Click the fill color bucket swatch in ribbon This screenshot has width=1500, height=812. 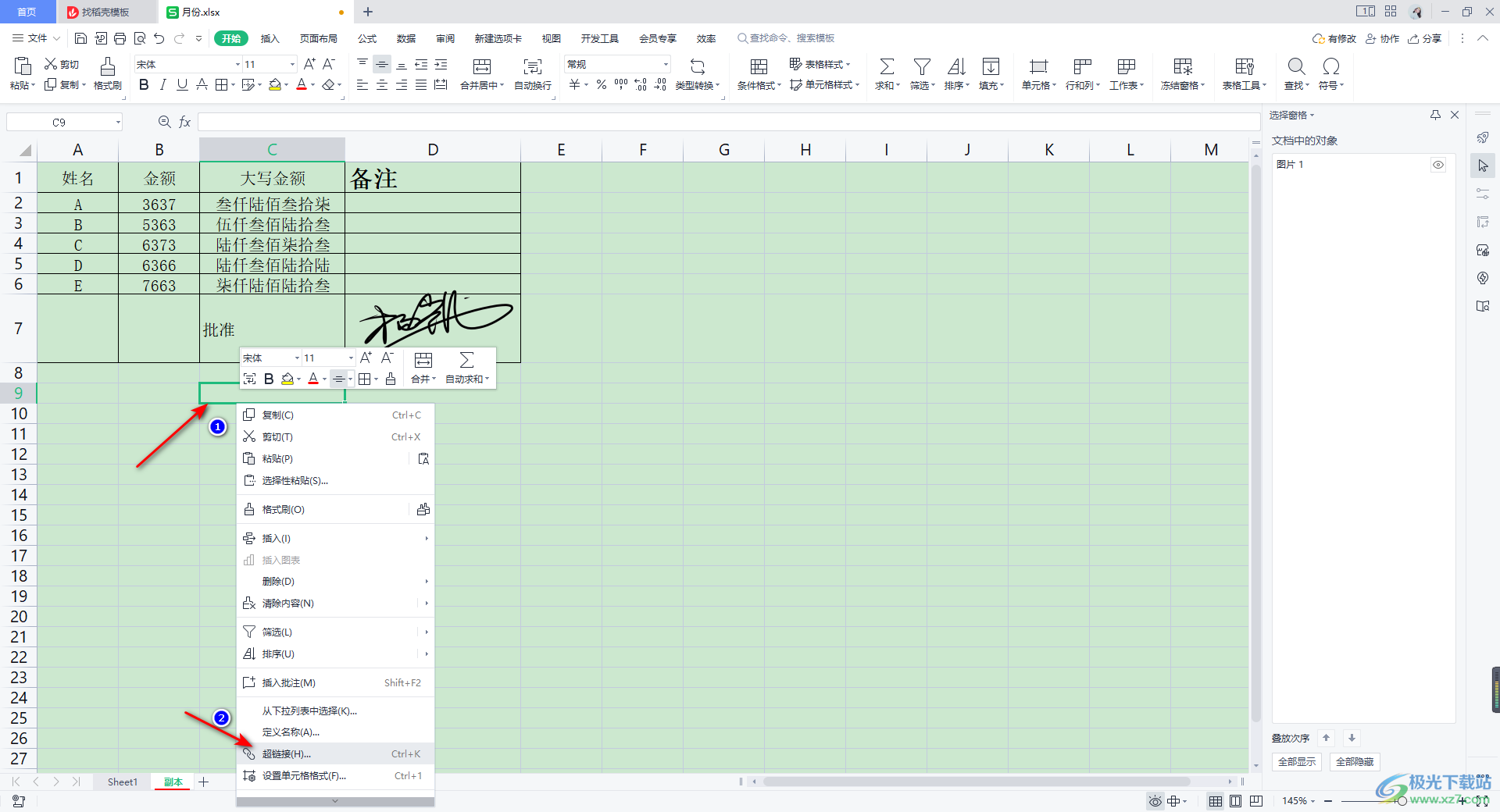tap(274, 85)
